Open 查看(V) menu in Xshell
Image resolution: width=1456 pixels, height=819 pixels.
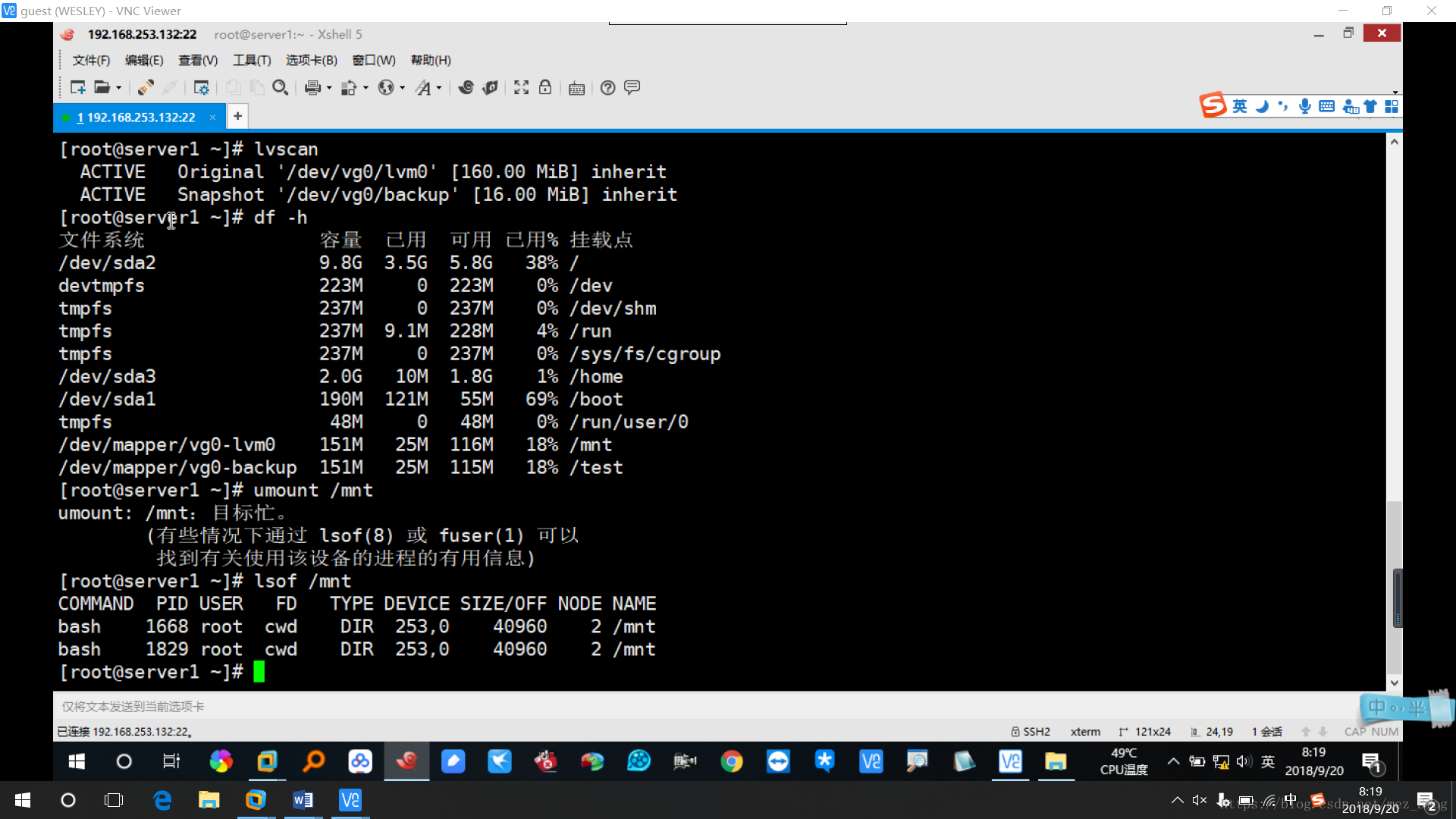coord(196,60)
